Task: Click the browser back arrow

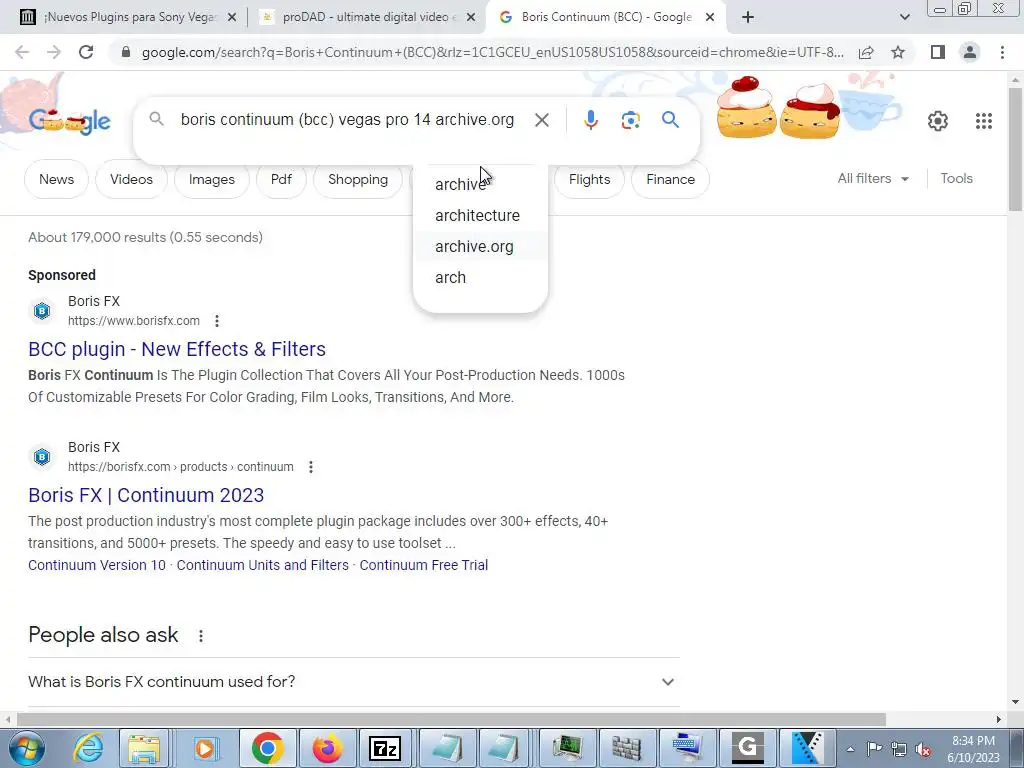Action: click(x=22, y=52)
